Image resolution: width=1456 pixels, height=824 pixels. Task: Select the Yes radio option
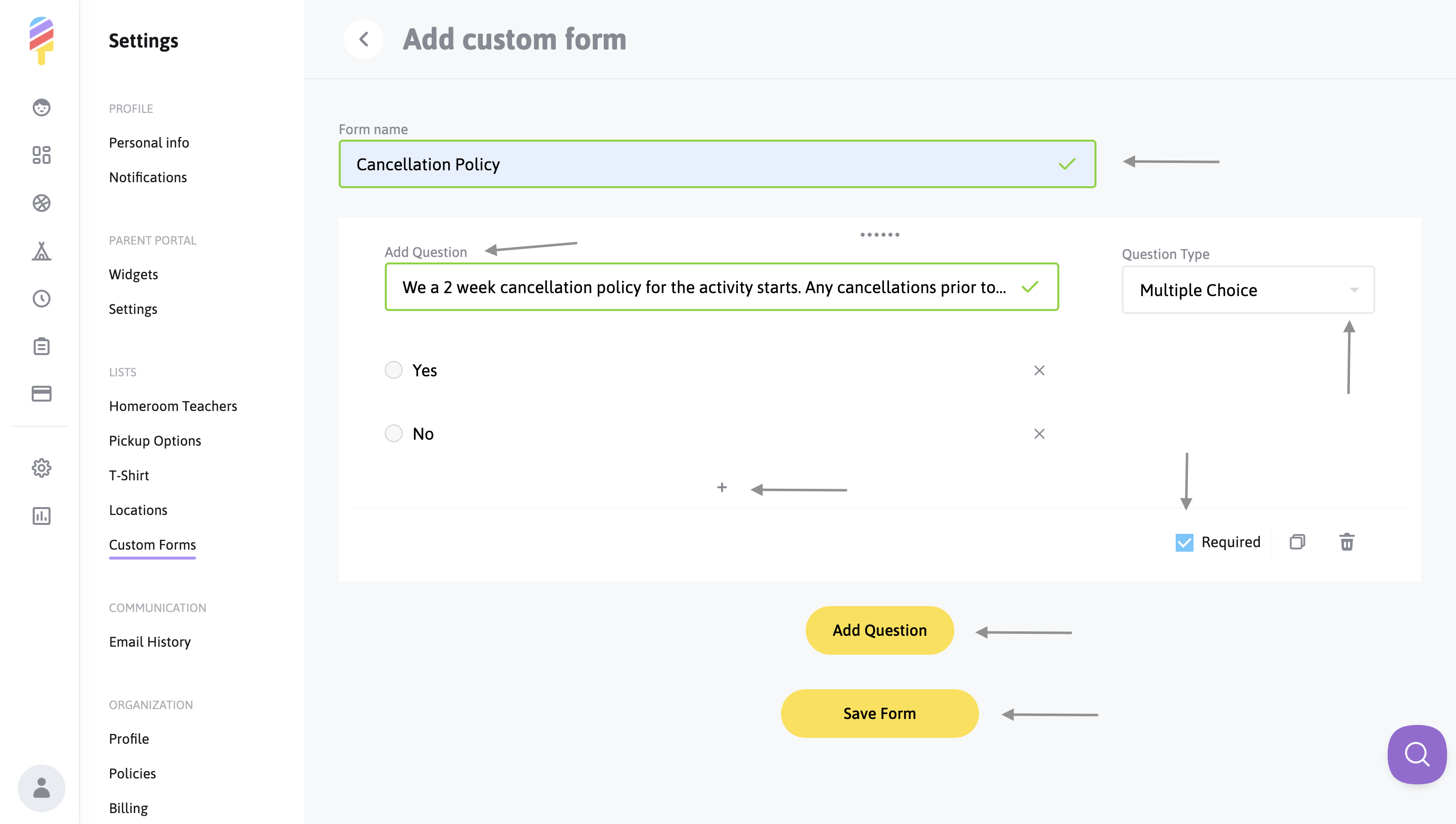(x=394, y=370)
